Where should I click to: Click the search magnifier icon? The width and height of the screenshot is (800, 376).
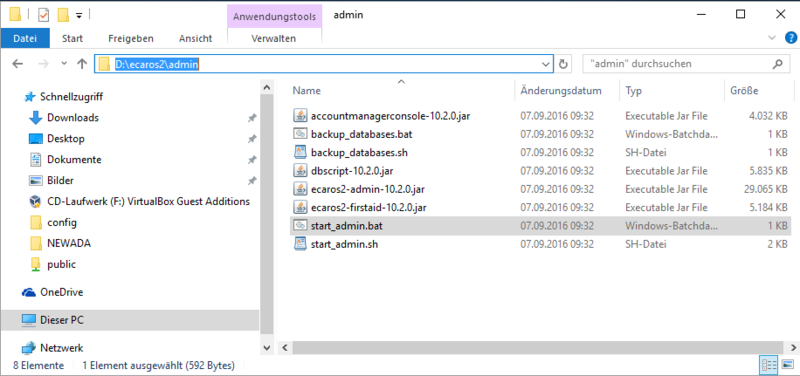pyautogui.click(x=777, y=64)
